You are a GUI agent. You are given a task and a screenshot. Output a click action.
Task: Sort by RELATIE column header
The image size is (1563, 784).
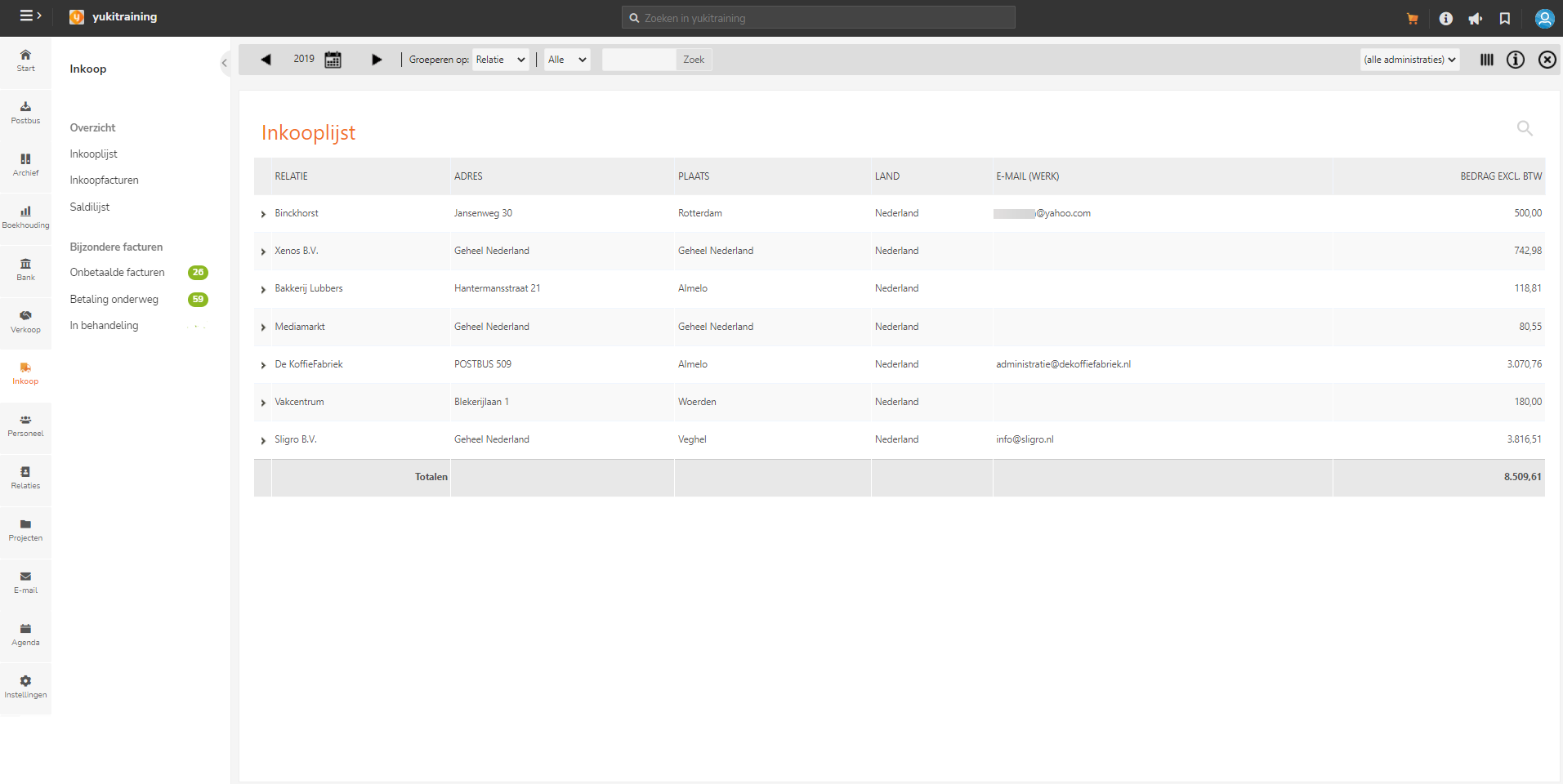click(292, 176)
